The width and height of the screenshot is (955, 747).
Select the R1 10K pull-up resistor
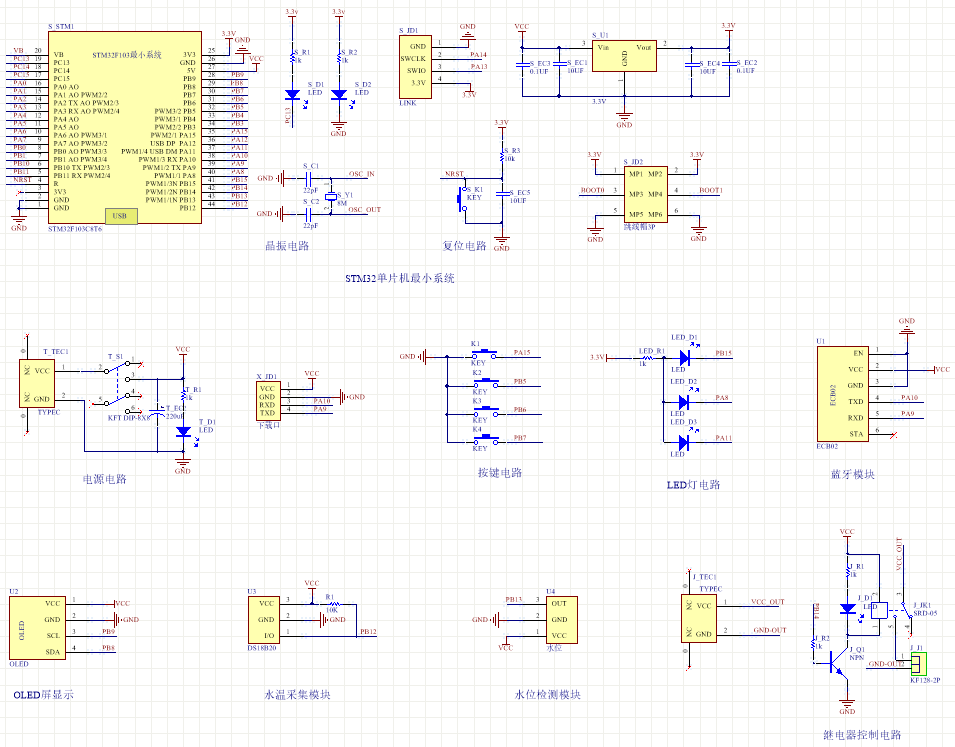click(333, 604)
